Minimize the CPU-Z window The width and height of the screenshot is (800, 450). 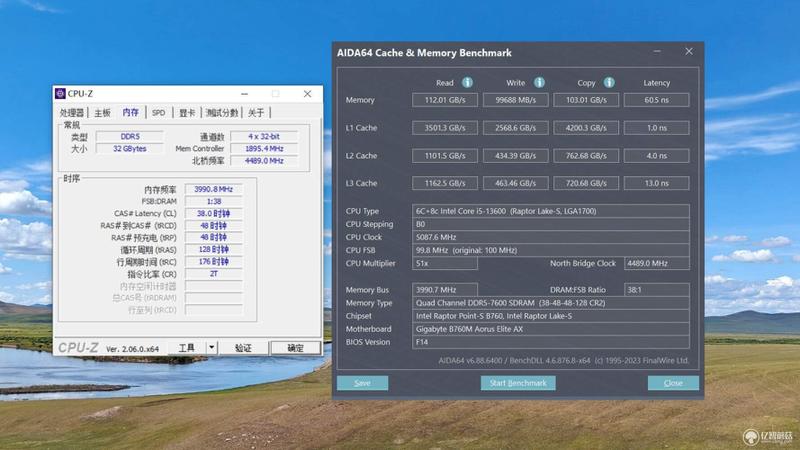click(244, 94)
